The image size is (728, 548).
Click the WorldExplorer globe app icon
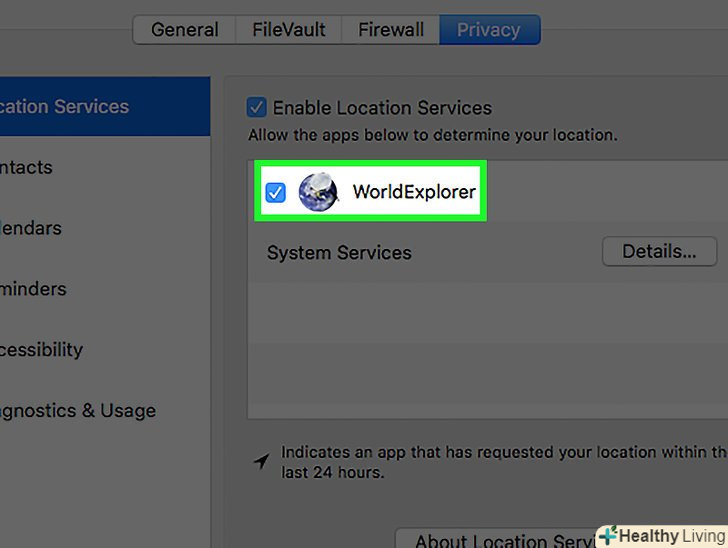319,191
